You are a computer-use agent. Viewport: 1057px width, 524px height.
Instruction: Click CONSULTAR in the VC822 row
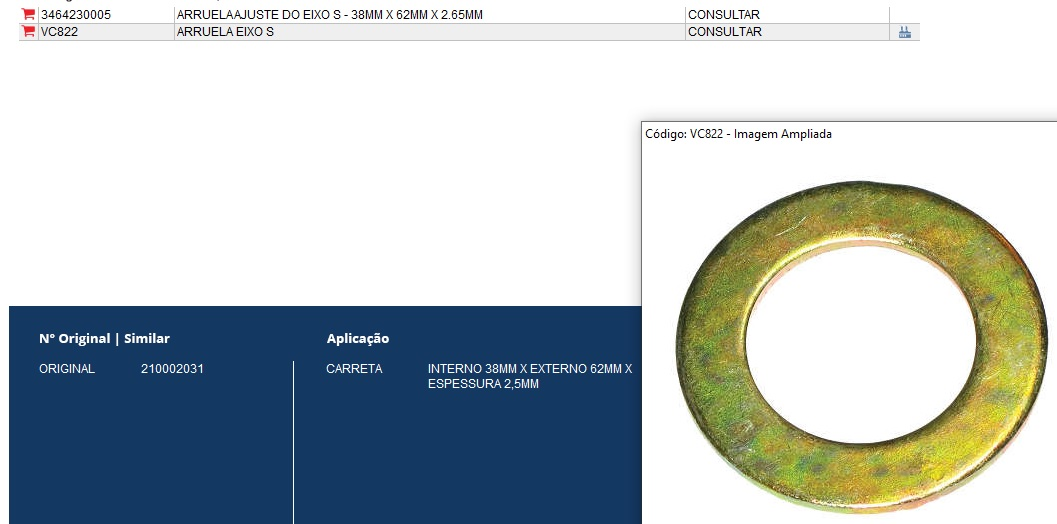coord(724,32)
